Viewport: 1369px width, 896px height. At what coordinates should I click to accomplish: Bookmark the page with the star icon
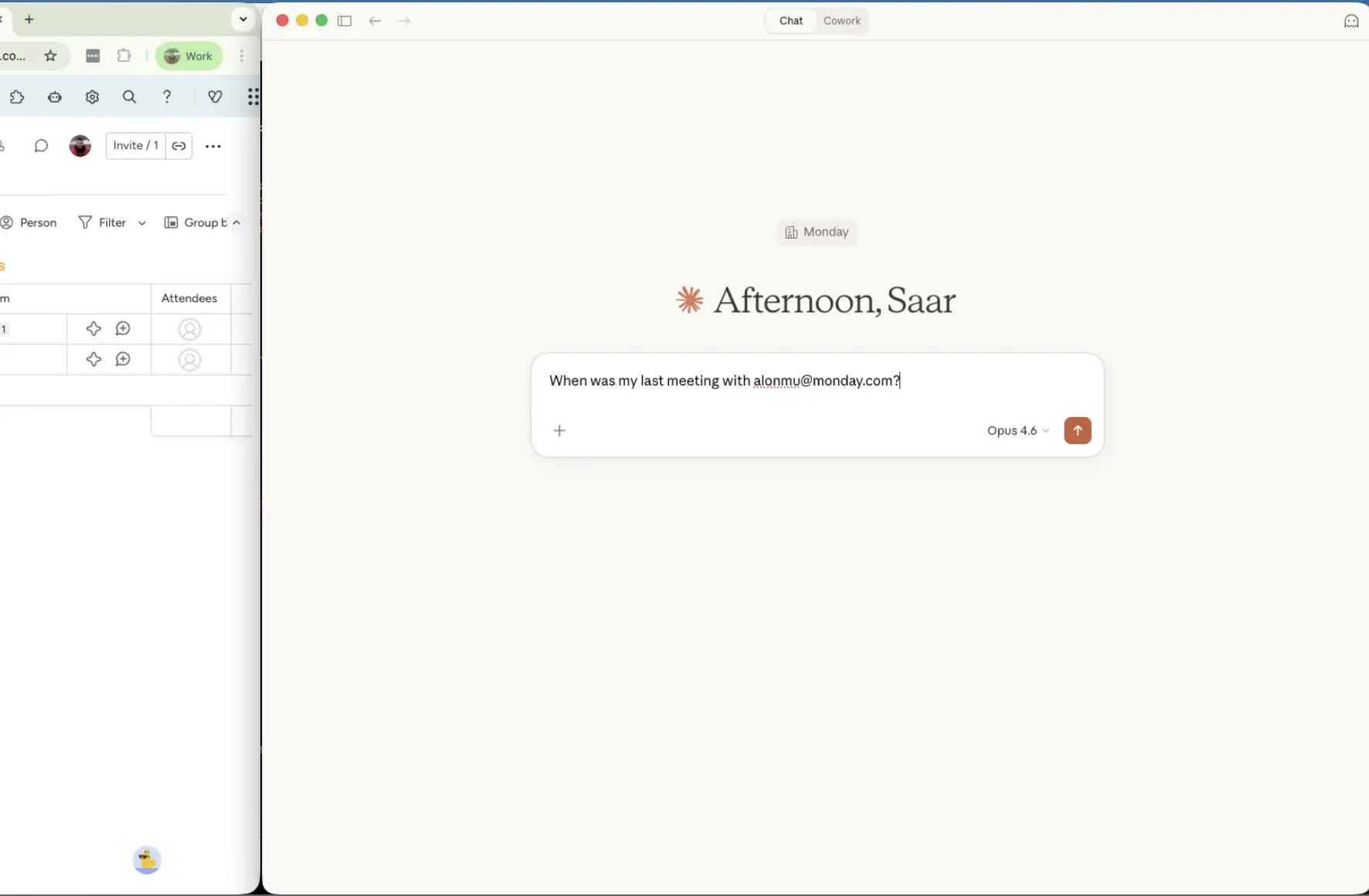click(x=51, y=56)
